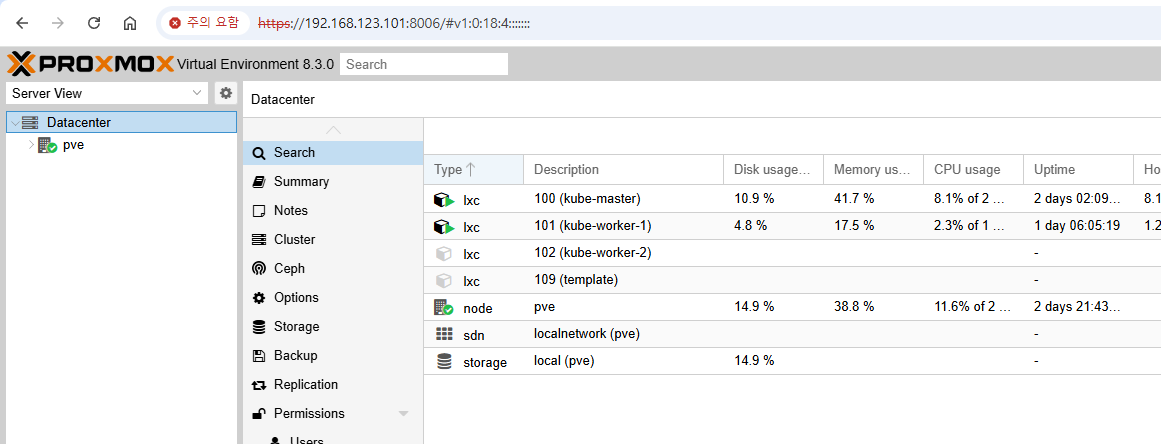Select the 'local (pve)' storage row
The image size is (1161, 444).
pos(792,361)
